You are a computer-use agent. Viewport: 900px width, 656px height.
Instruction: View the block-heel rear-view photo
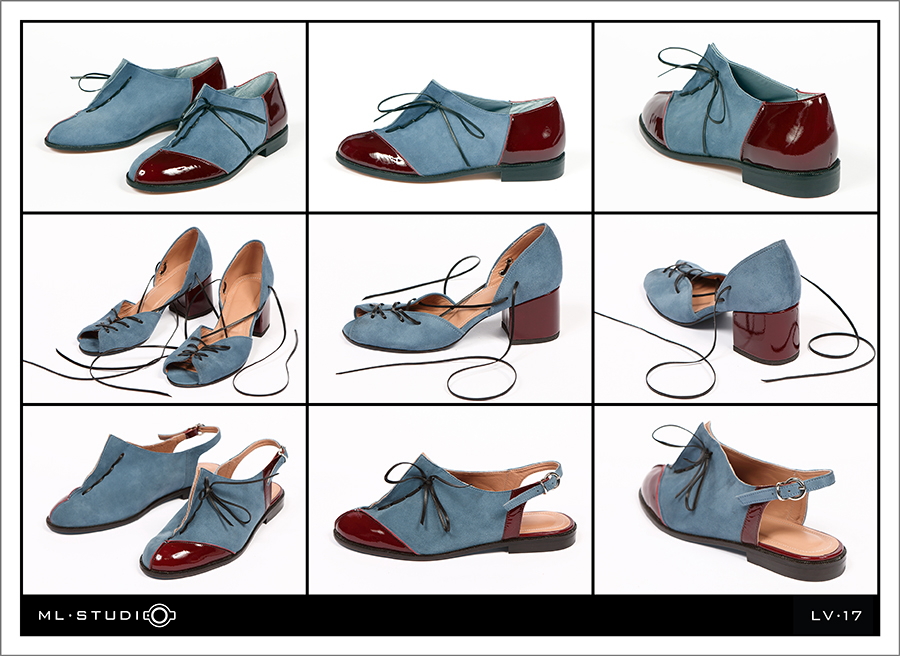click(736, 309)
